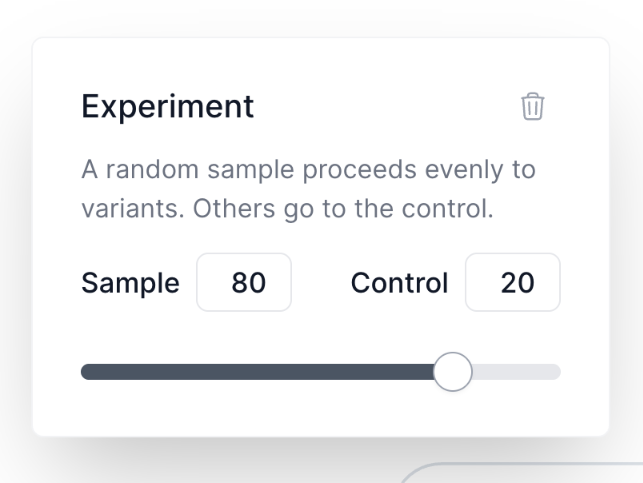Click the light unfilled slider track
643x483 pixels.
click(515, 372)
